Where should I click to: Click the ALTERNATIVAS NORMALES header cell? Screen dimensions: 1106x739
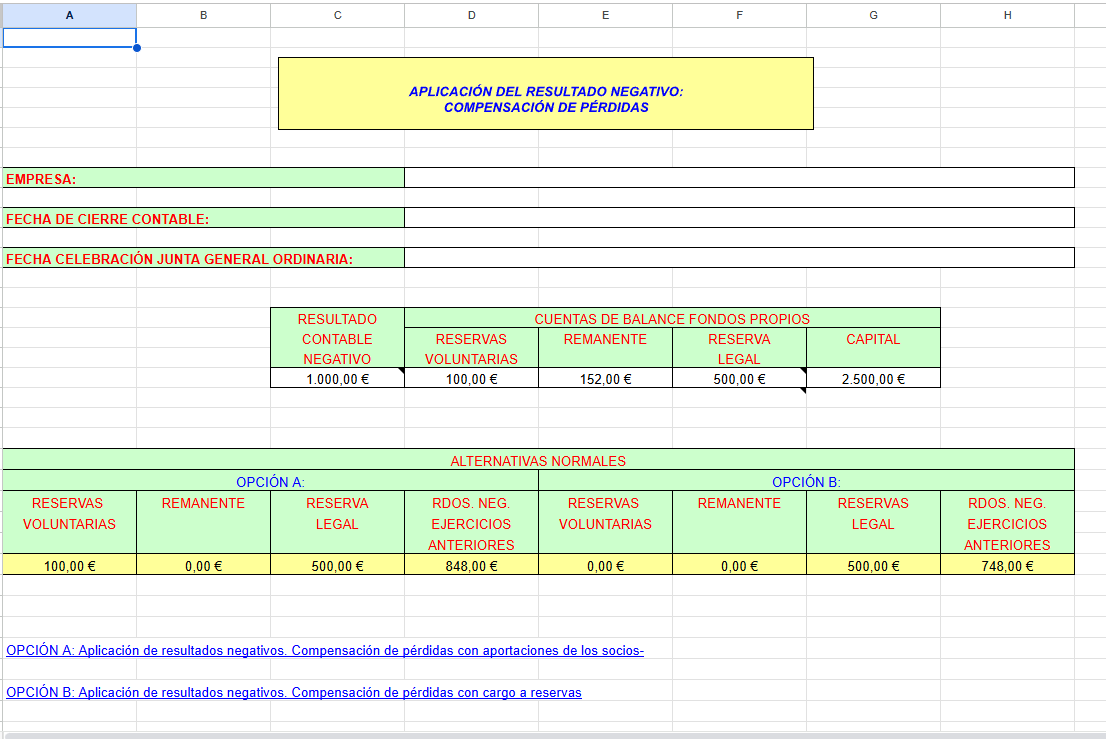(538, 461)
